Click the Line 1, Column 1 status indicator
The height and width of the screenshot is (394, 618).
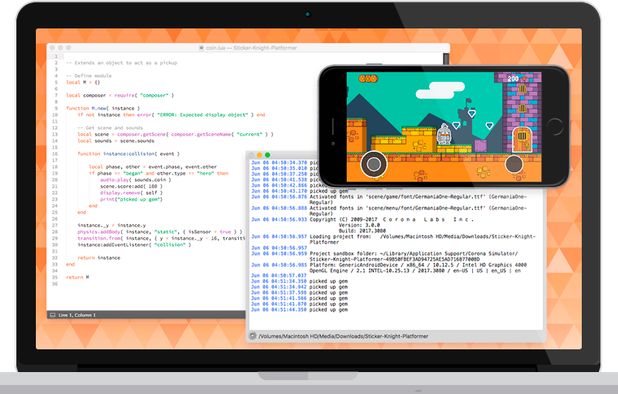click(x=77, y=315)
